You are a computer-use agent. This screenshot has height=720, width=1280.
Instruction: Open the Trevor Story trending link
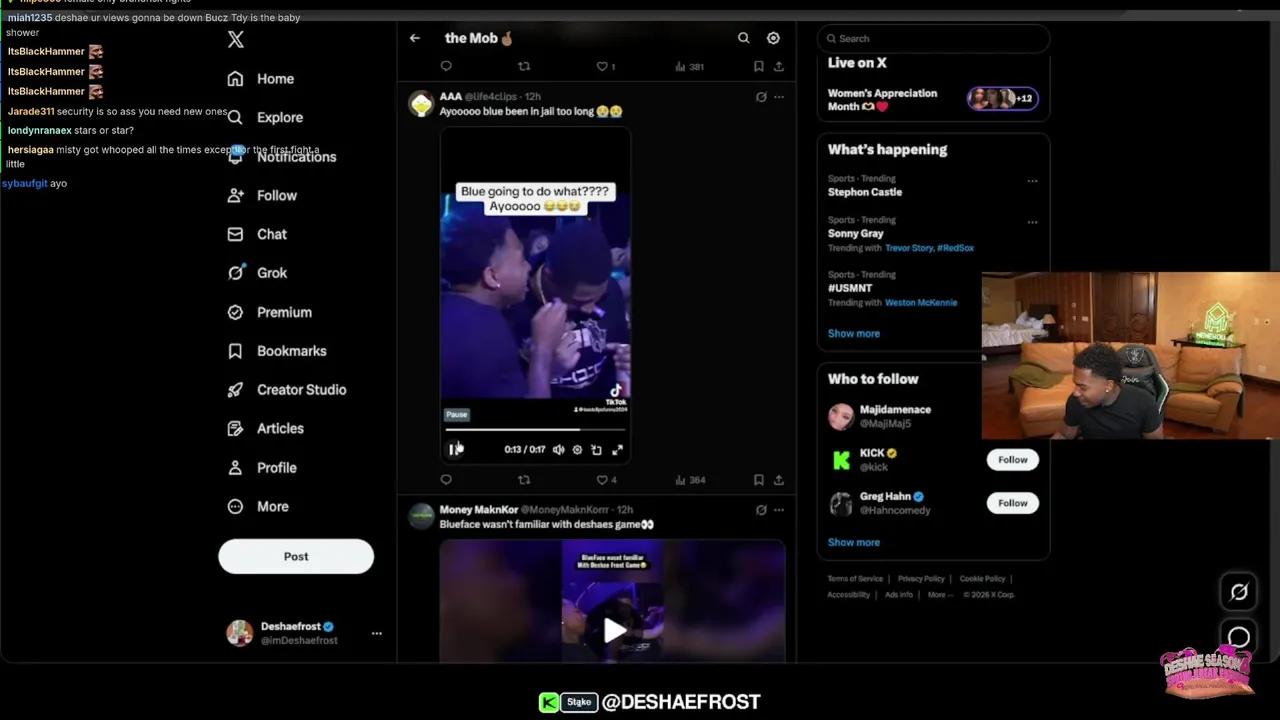[x=909, y=248]
